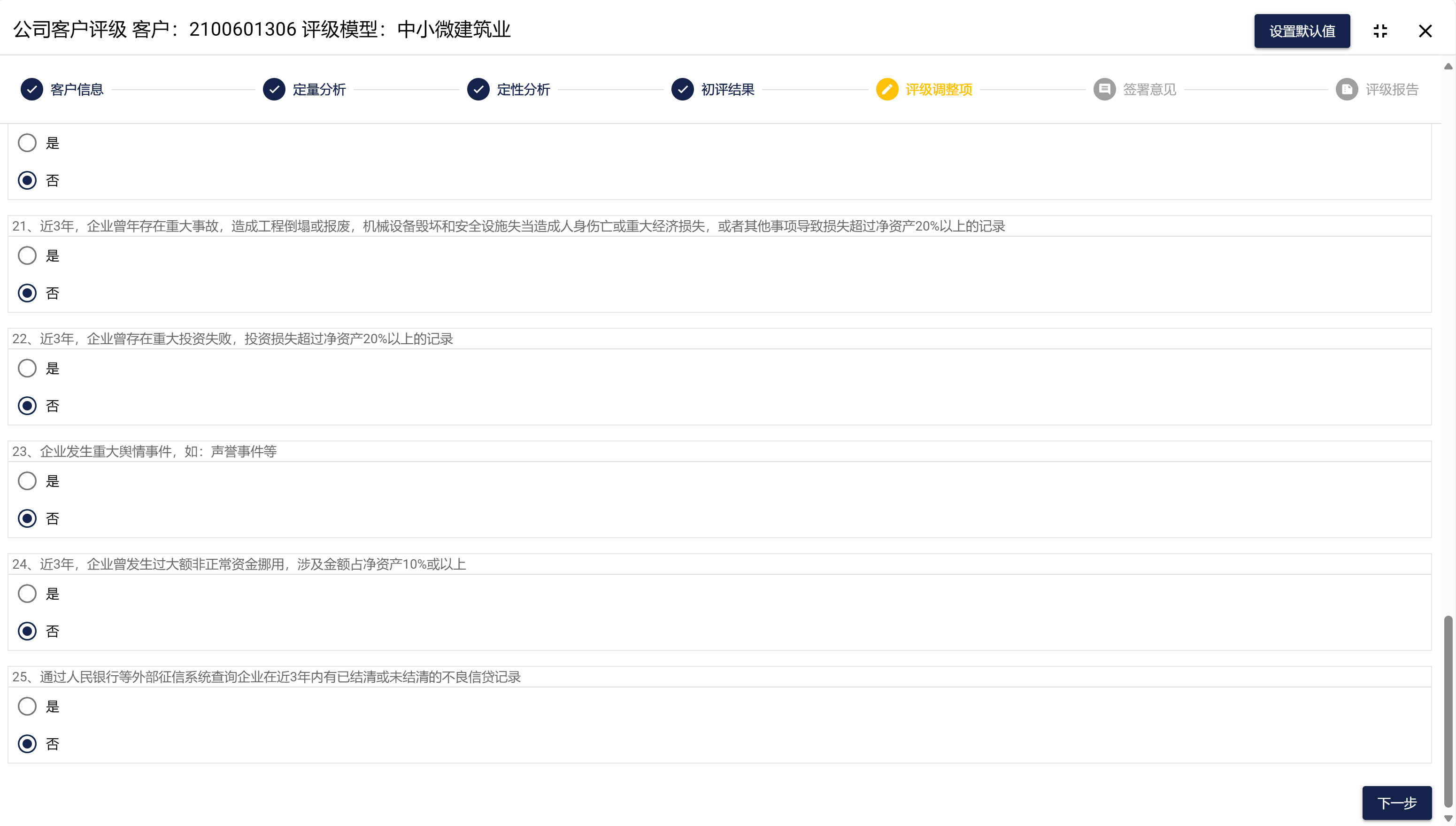The image size is (1456, 826).
Task: Click the 定性分析 step checkmark icon
Action: point(478,90)
